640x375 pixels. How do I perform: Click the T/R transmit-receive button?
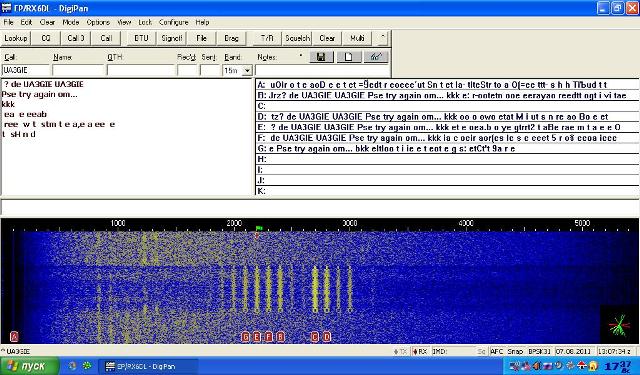(267, 38)
